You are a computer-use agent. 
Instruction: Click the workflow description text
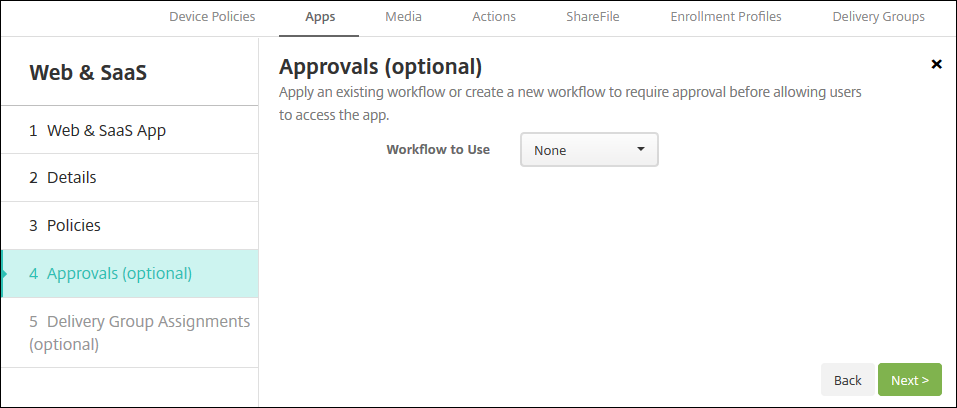[x=570, y=103]
